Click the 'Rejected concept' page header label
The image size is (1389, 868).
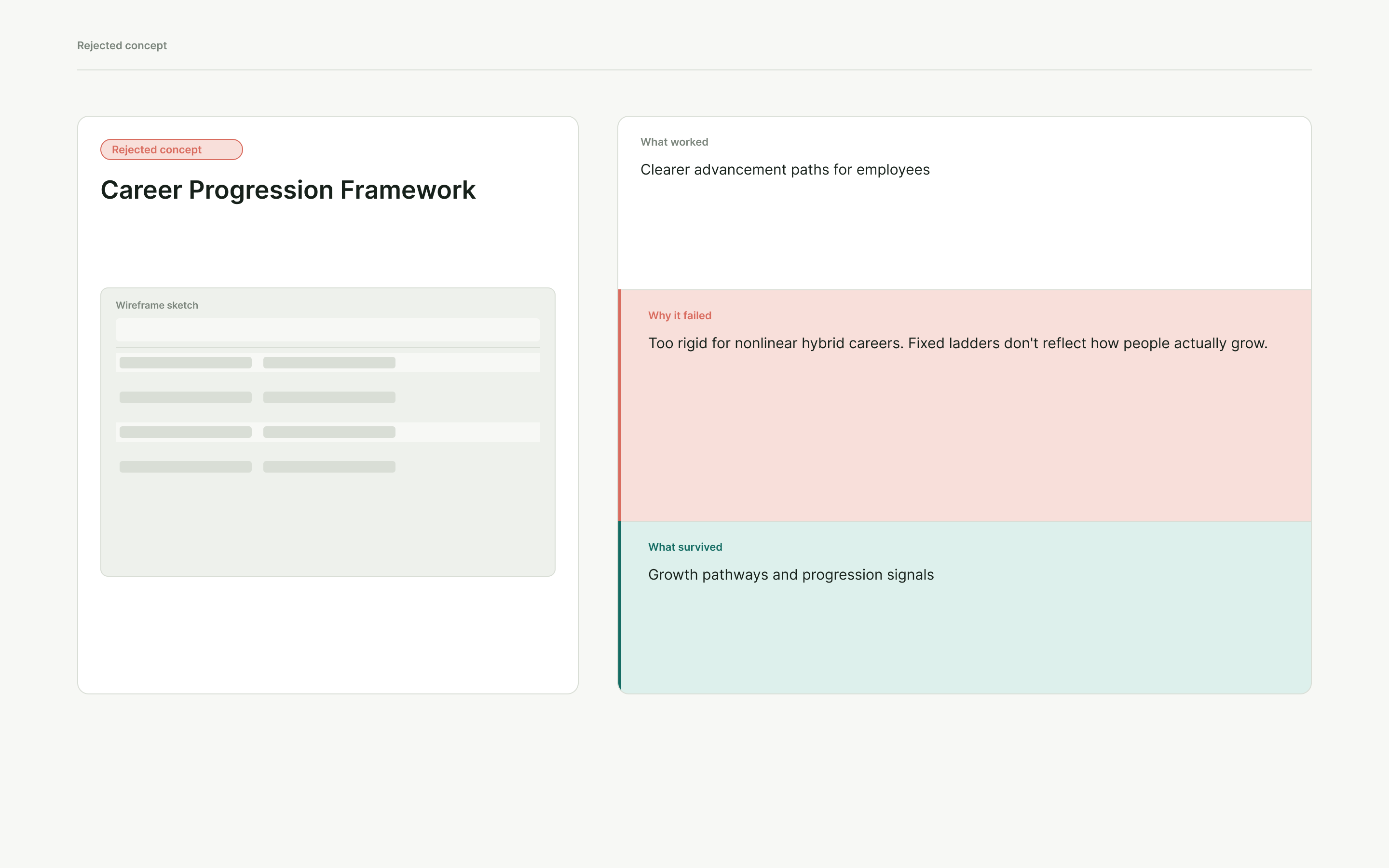(122, 45)
